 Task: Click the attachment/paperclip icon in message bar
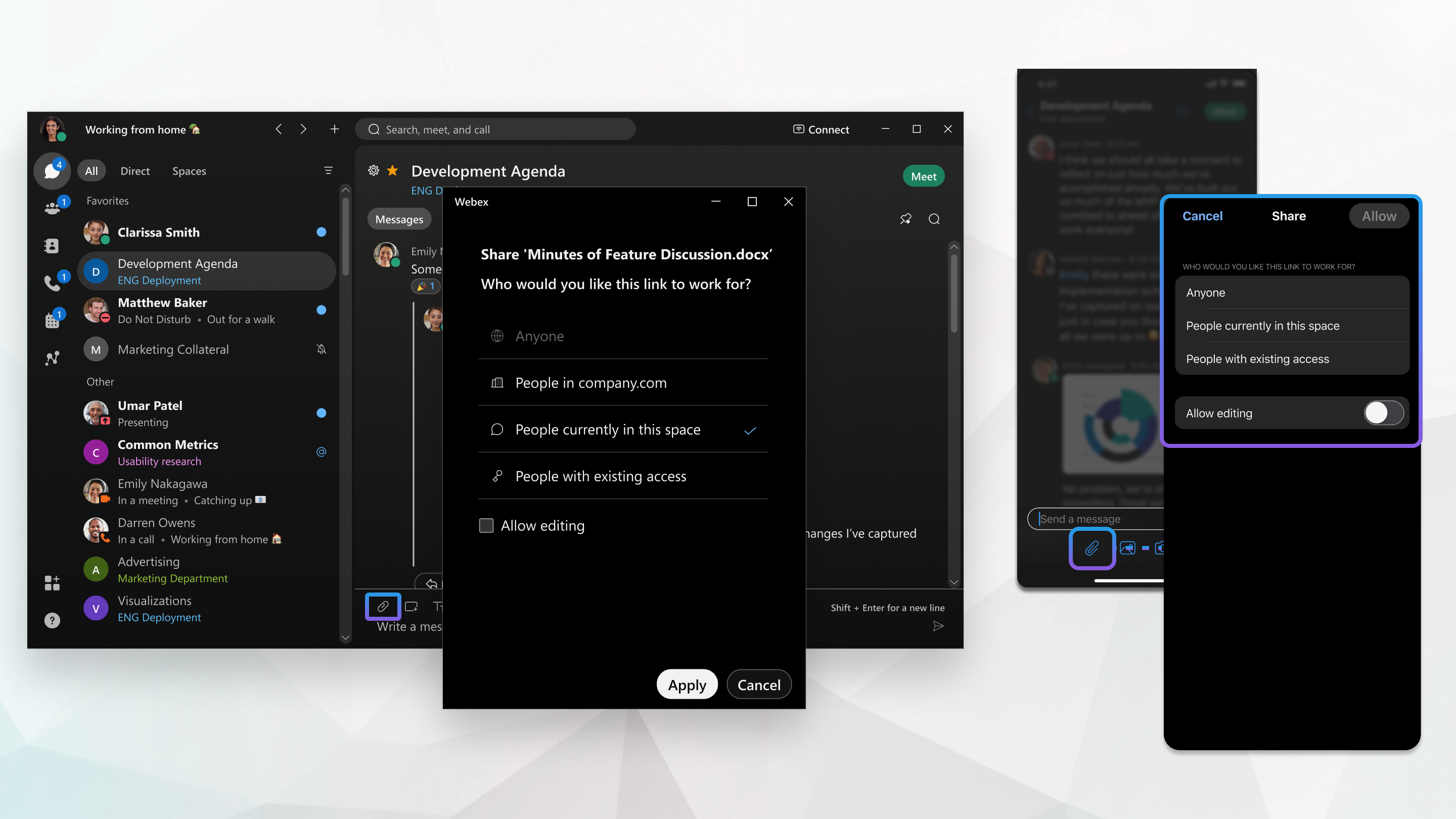pyautogui.click(x=383, y=606)
